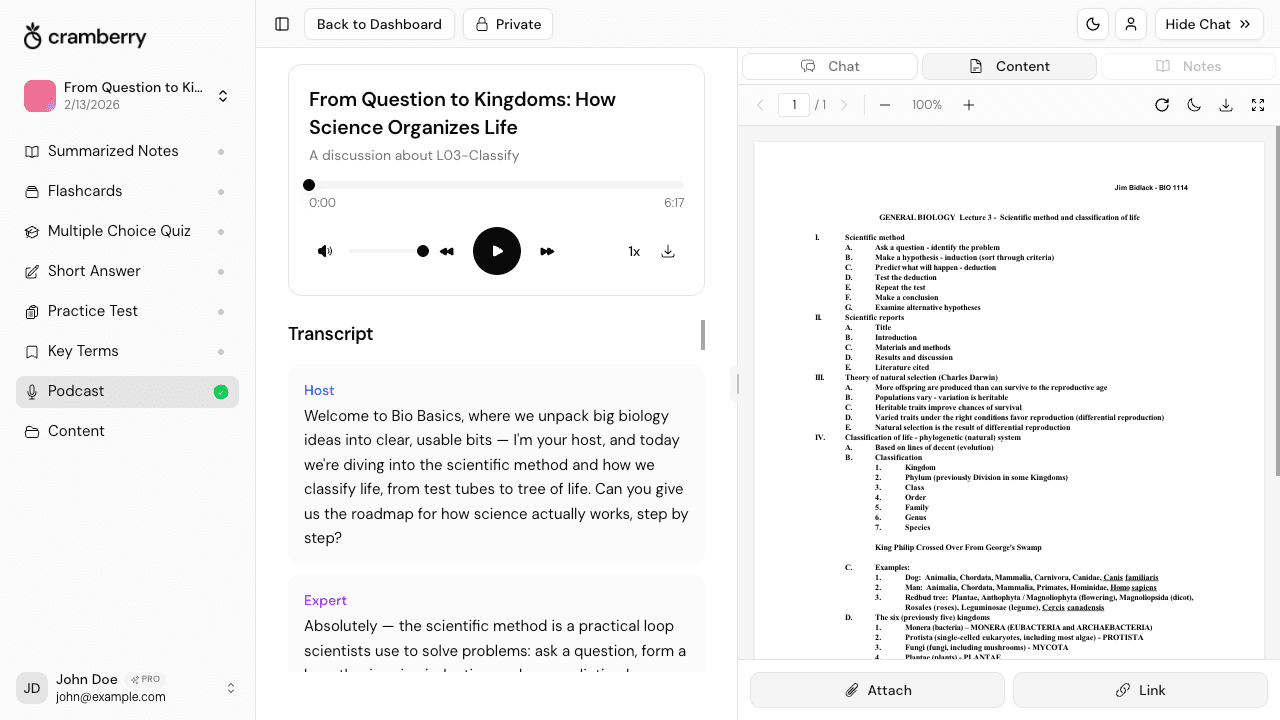
Task: Toggle dark mode for the document viewer
Action: click(1194, 104)
